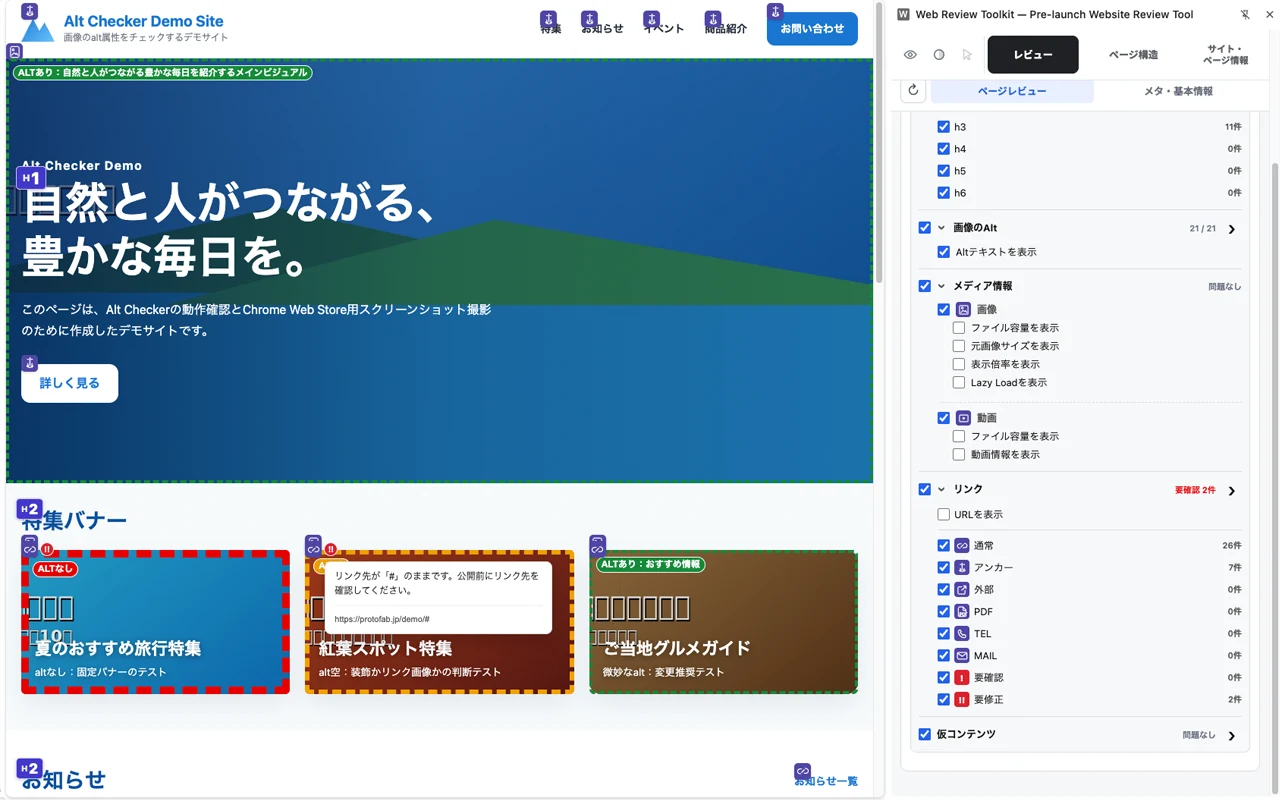Open リンク details right arrow
The width and height of the screenshot is (1280, 800).
(x=1232, y=491)
